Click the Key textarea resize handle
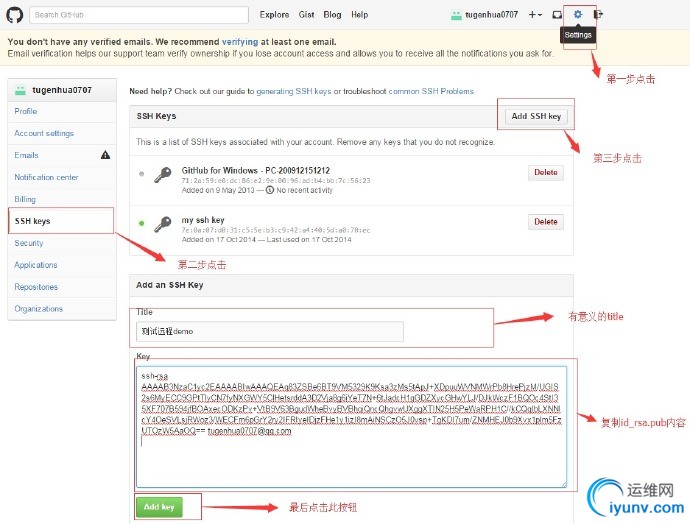 tap(563, 484)
